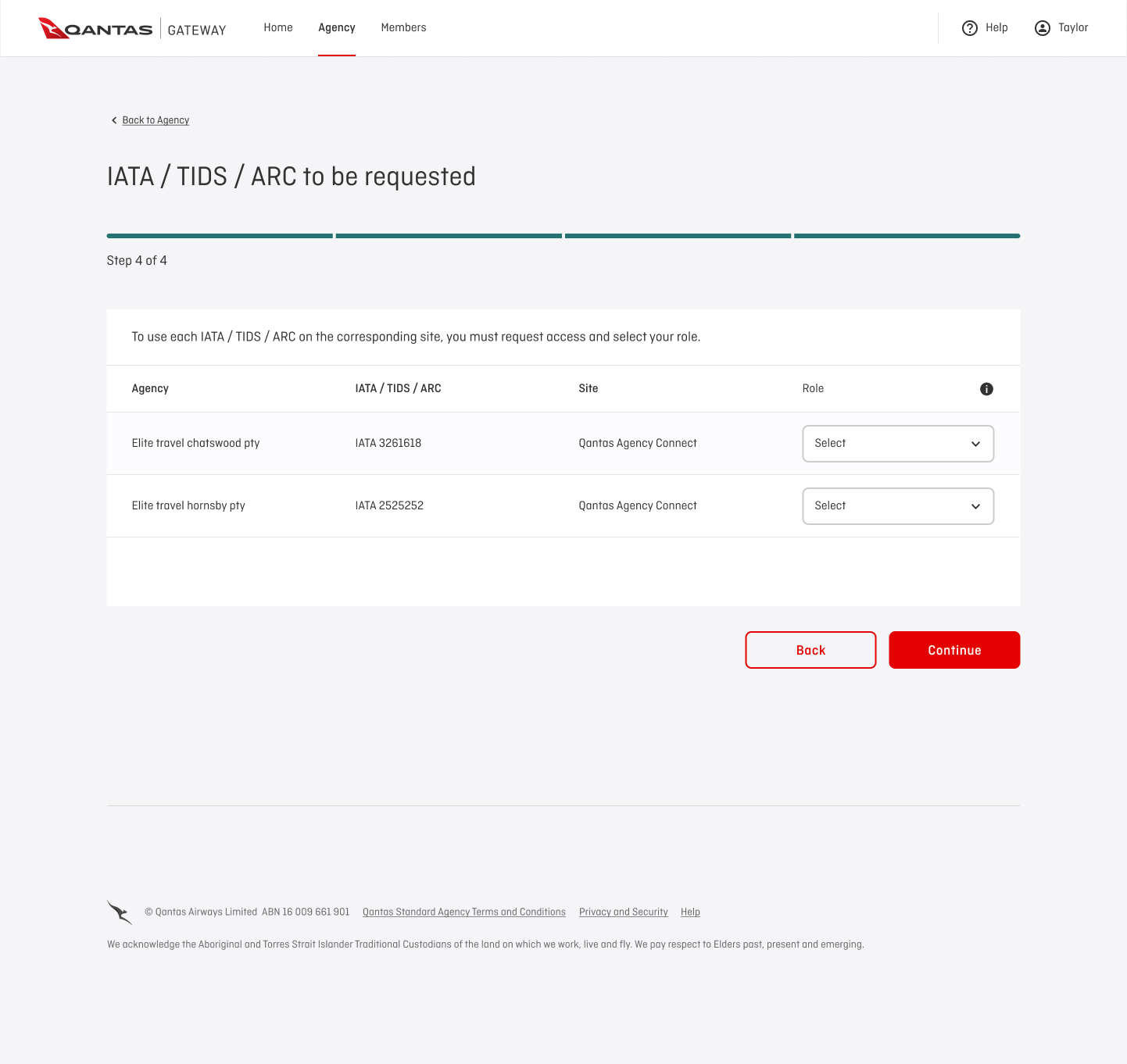
Task: Open Role dropdown for Elite travel chatswood pty
Action: click(898, 444)
